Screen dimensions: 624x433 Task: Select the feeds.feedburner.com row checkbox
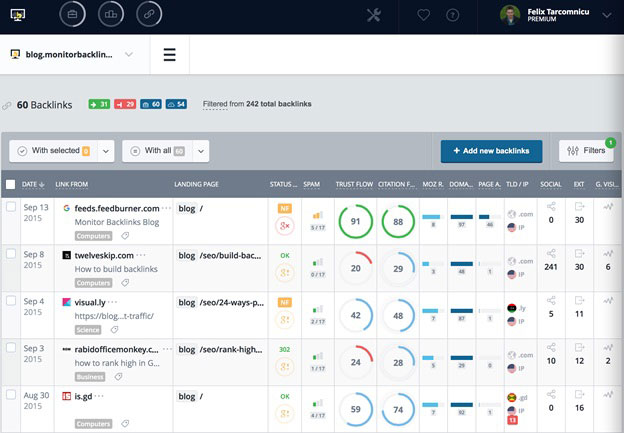click(x=11, y=208)
